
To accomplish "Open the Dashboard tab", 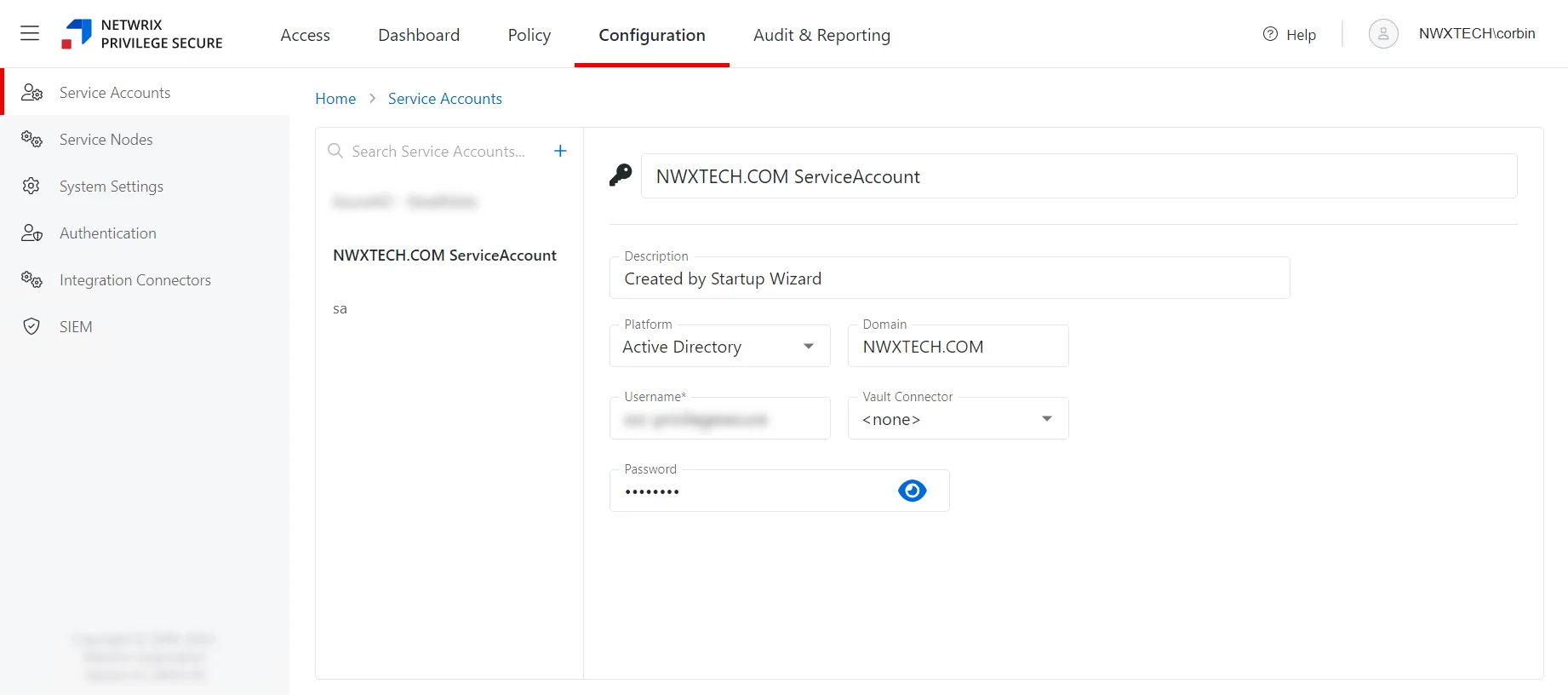I will [419, 35].
